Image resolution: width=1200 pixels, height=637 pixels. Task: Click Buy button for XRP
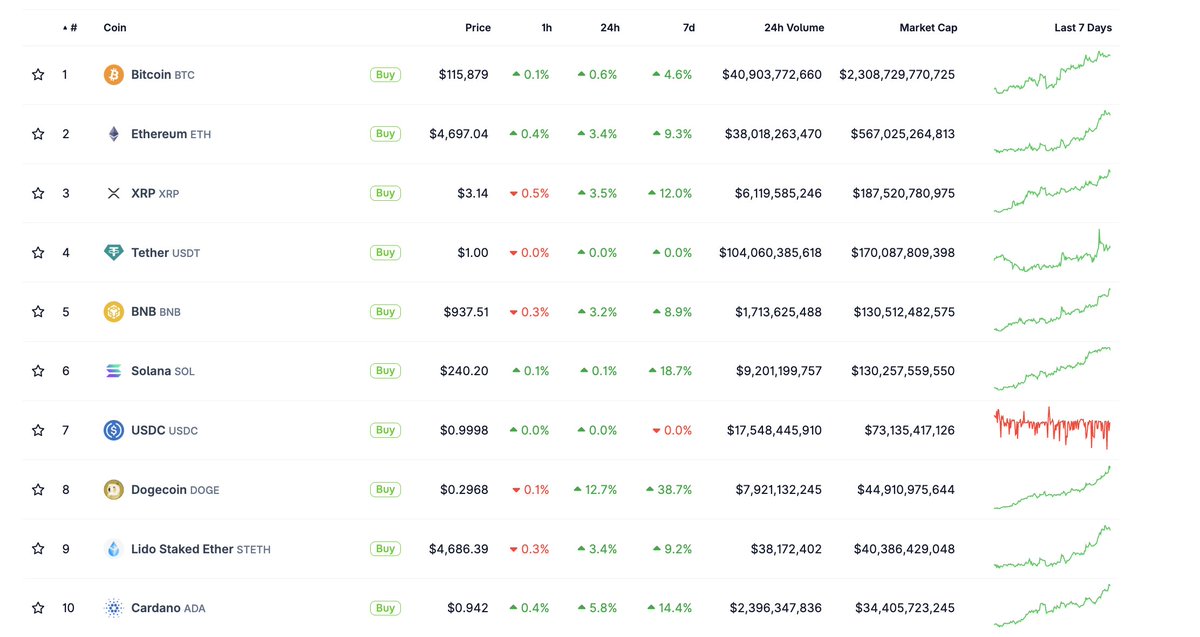click(x=385, y=193)
